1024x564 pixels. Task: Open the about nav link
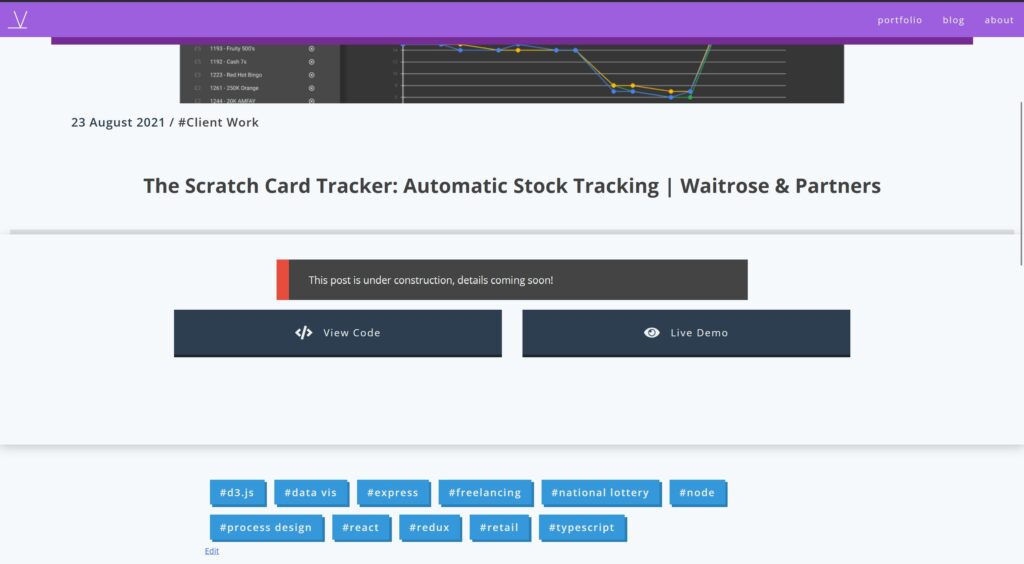coord(999,20)
